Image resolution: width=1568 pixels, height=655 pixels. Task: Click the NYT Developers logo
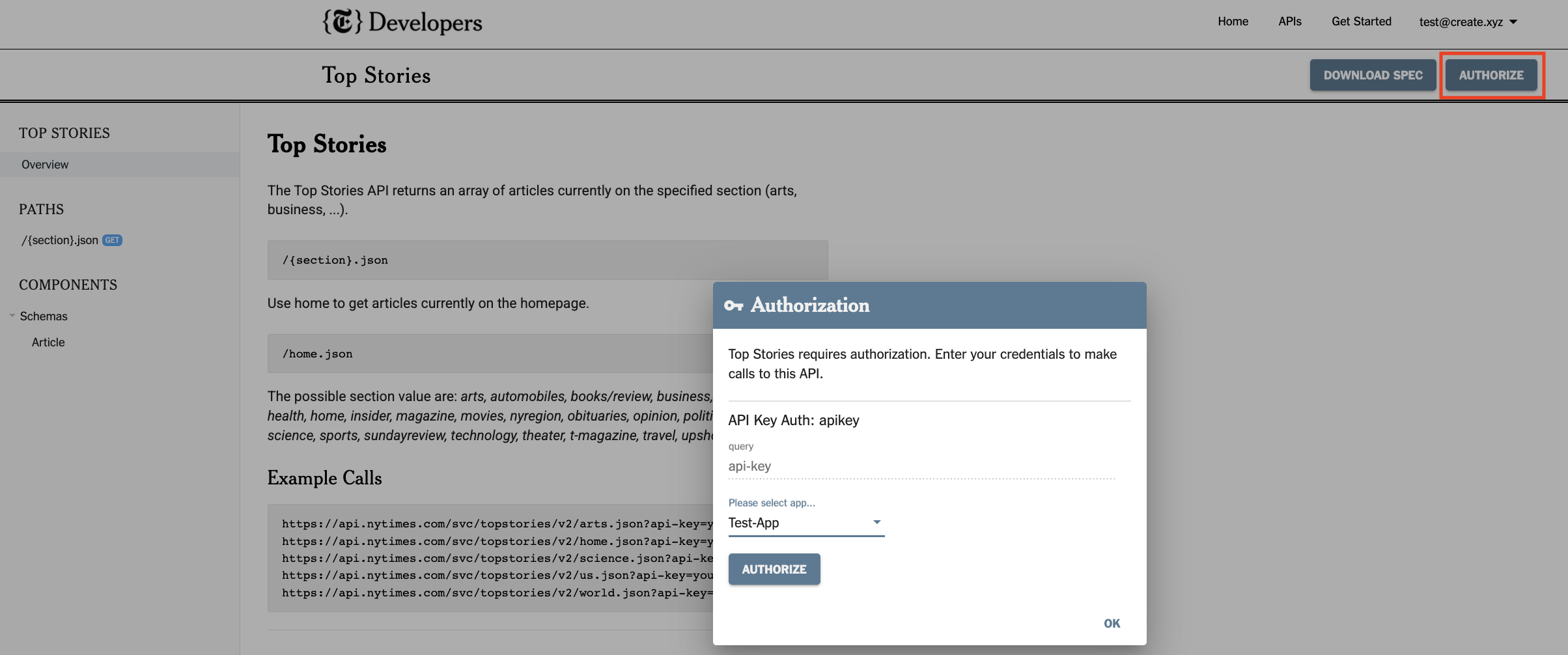click(x=402, y=22)
